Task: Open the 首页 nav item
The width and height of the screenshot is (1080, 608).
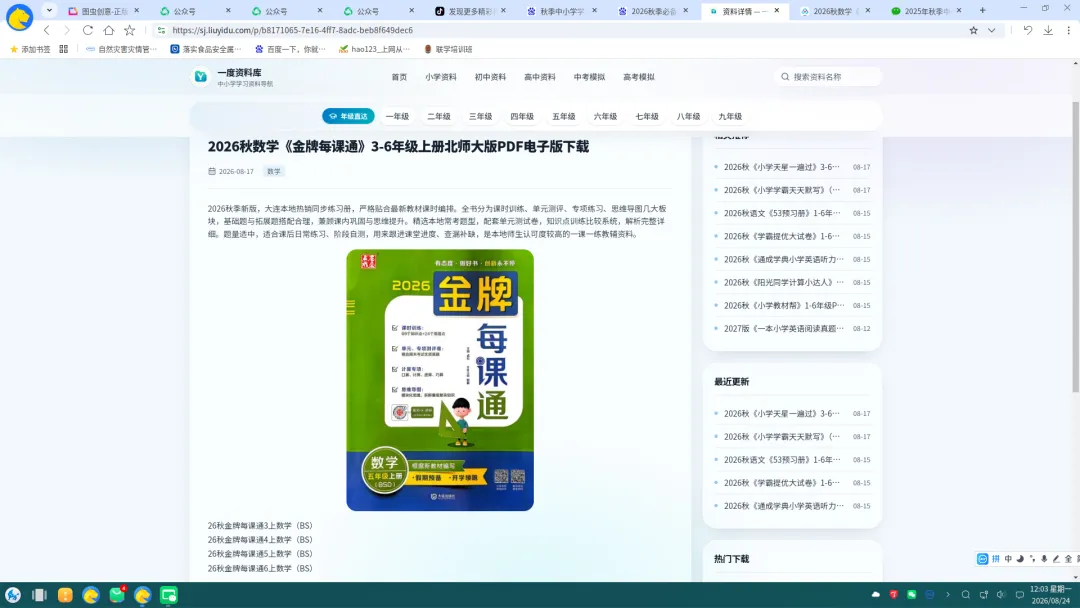Action: click(x=399, y=77)
